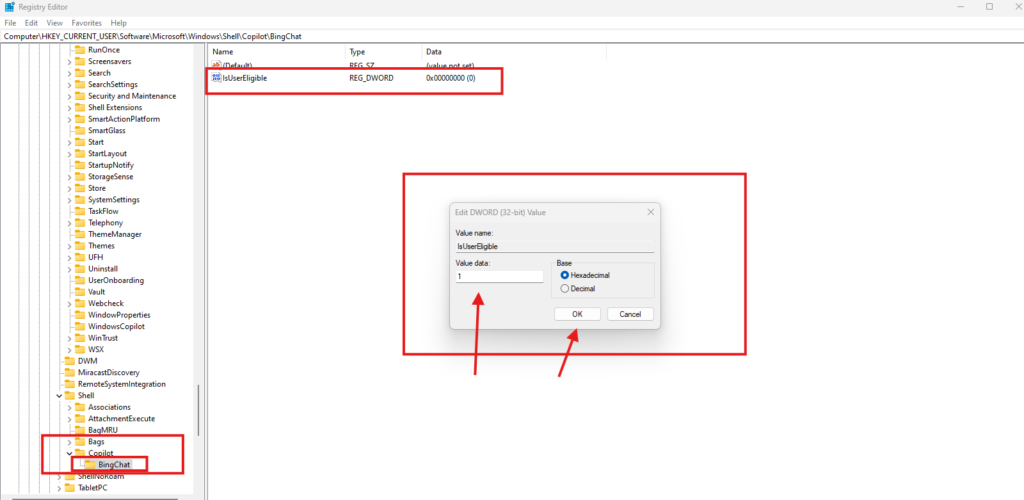Close the Edit DWORD dialog with X
The width and height of the screenshot is (1024, 500).
click(x=650, y=212)
